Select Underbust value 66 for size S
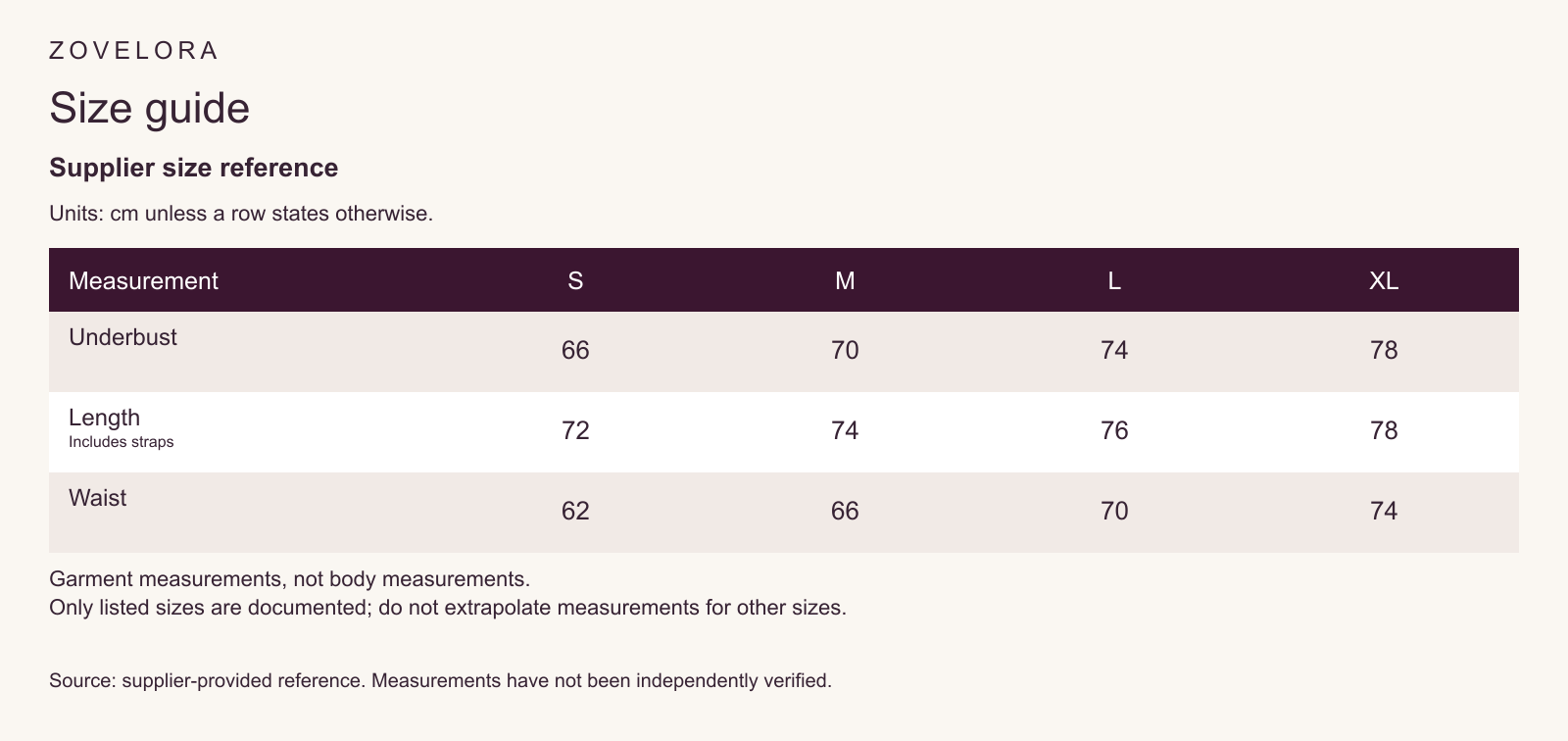Screen dimensions: 1568x741 point(575,351)
